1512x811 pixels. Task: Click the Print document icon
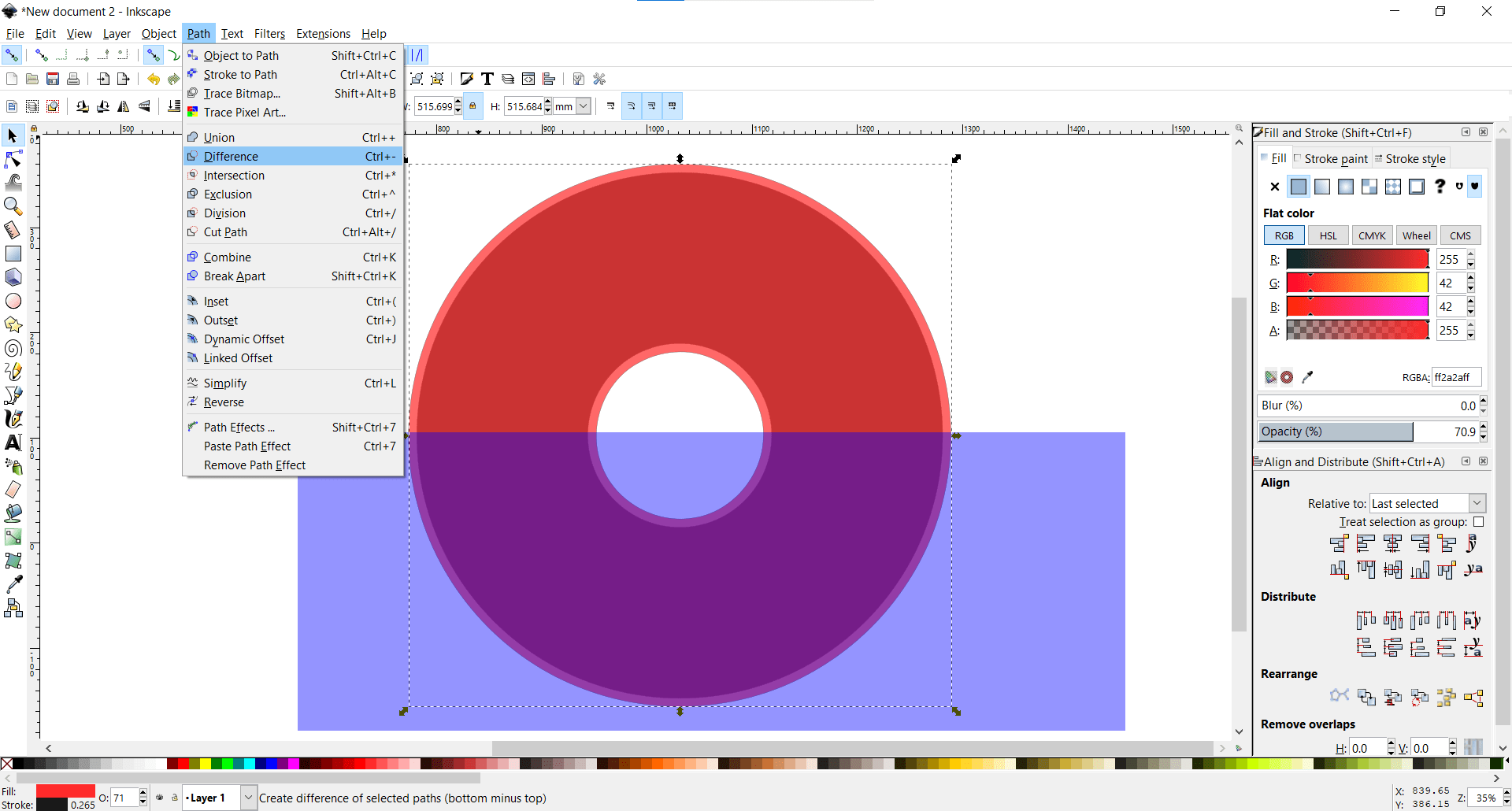click(73, 79)
